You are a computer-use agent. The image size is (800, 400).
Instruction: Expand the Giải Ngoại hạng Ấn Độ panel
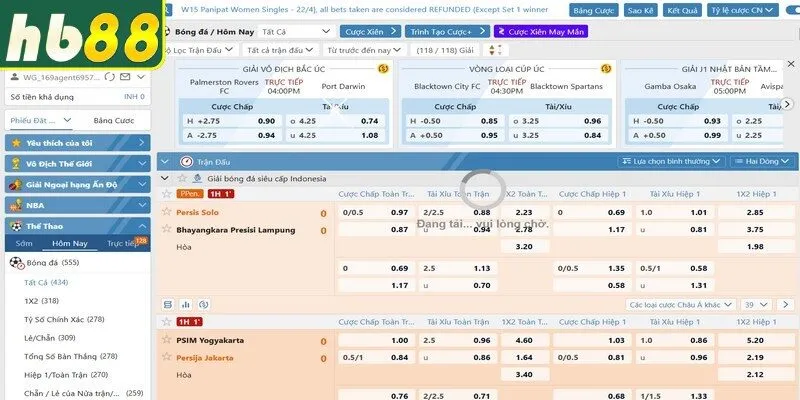tap(78, 185)
